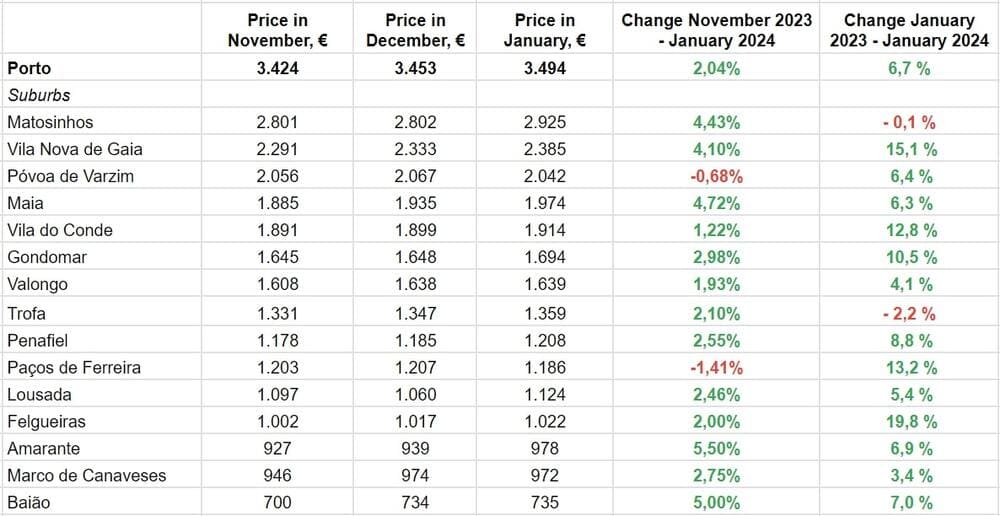This screenshot has height=516, width=1000.
Task: Select Matosinhos' -0,1 % yearly change
Action: tap(908, 122)
